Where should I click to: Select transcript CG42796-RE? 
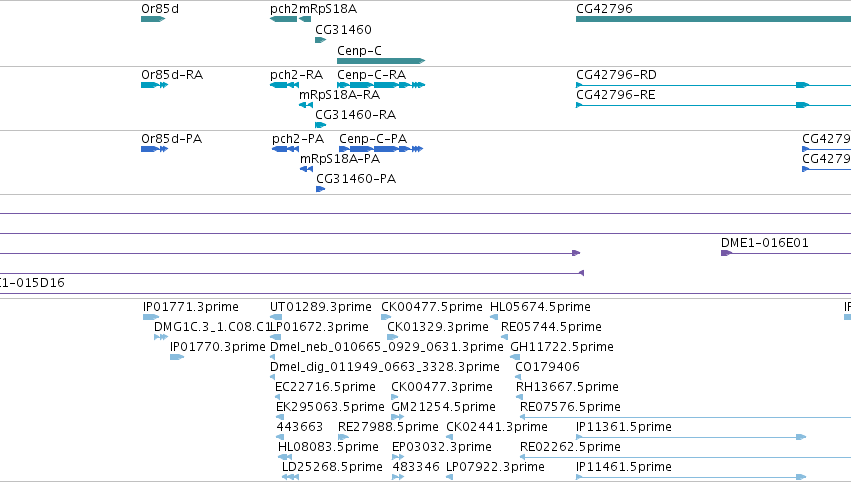615,95
